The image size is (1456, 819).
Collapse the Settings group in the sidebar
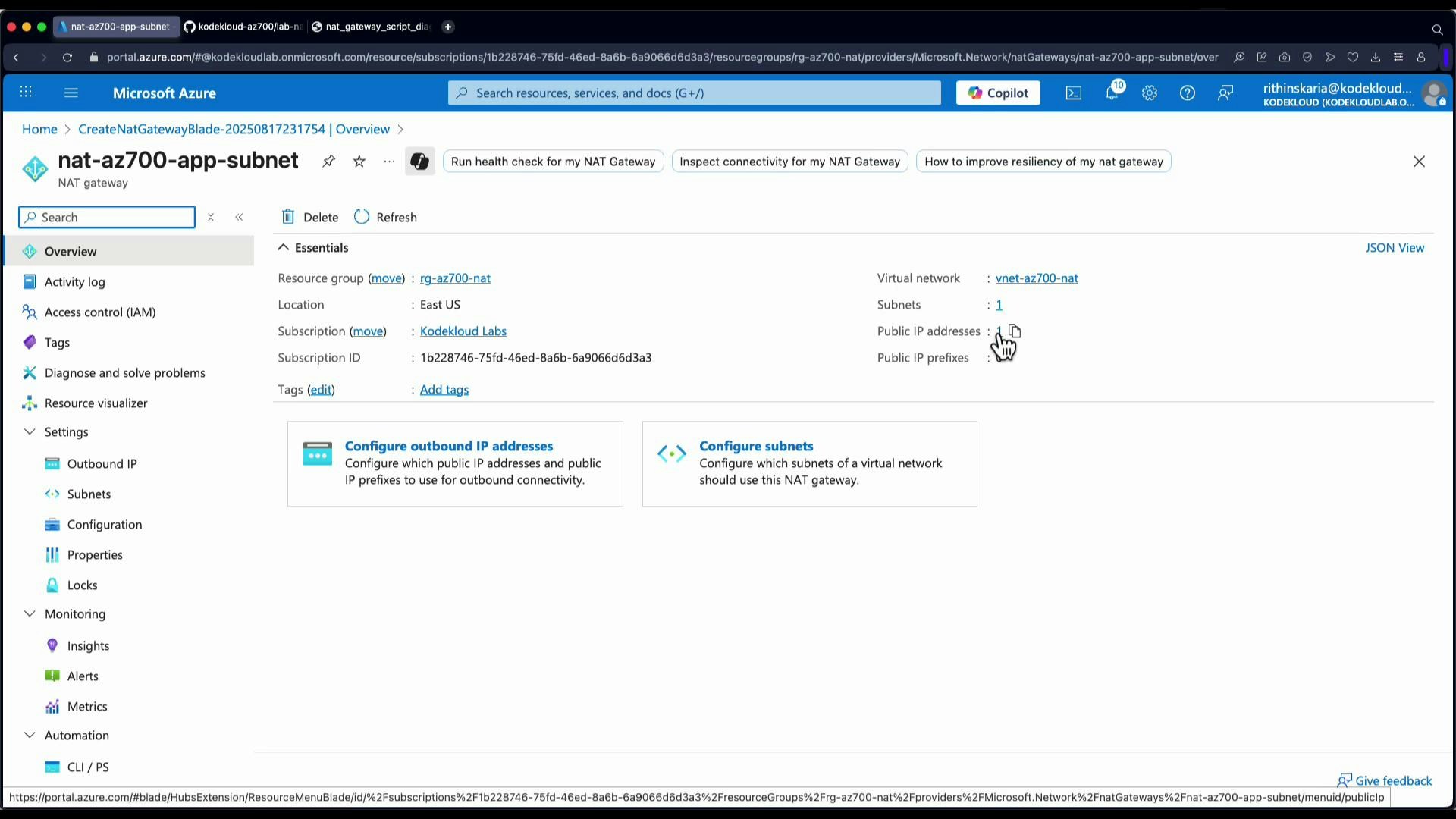click(x=30, y=432)
